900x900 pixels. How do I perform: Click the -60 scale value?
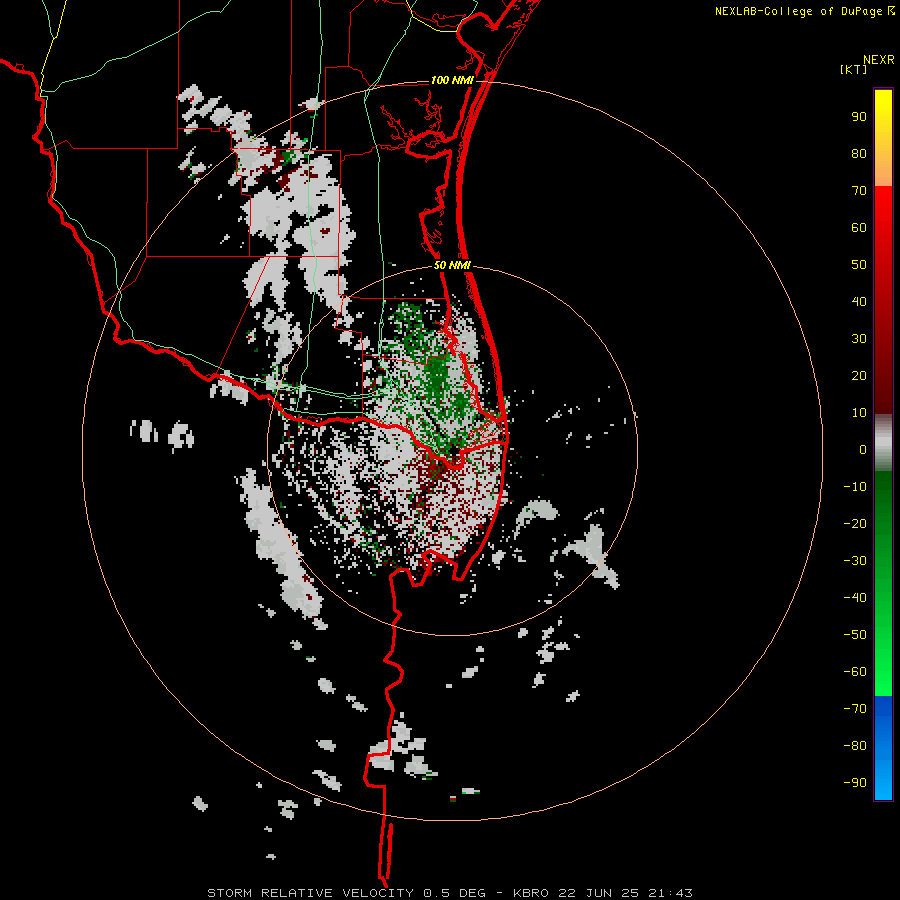[x=855, y=672]
